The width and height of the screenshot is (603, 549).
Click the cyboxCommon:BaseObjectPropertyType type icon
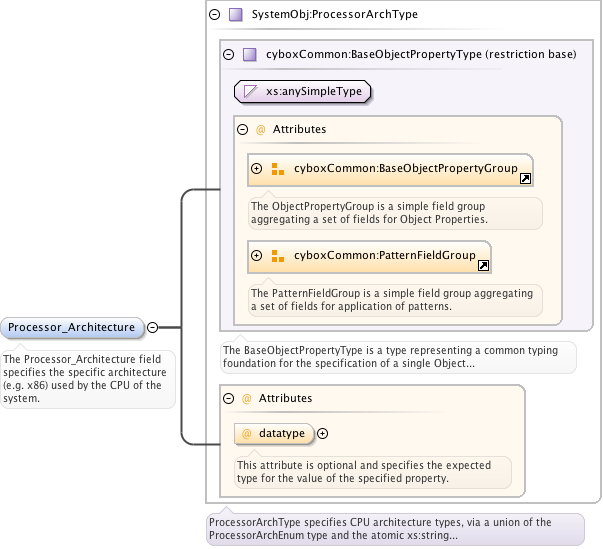250,55
